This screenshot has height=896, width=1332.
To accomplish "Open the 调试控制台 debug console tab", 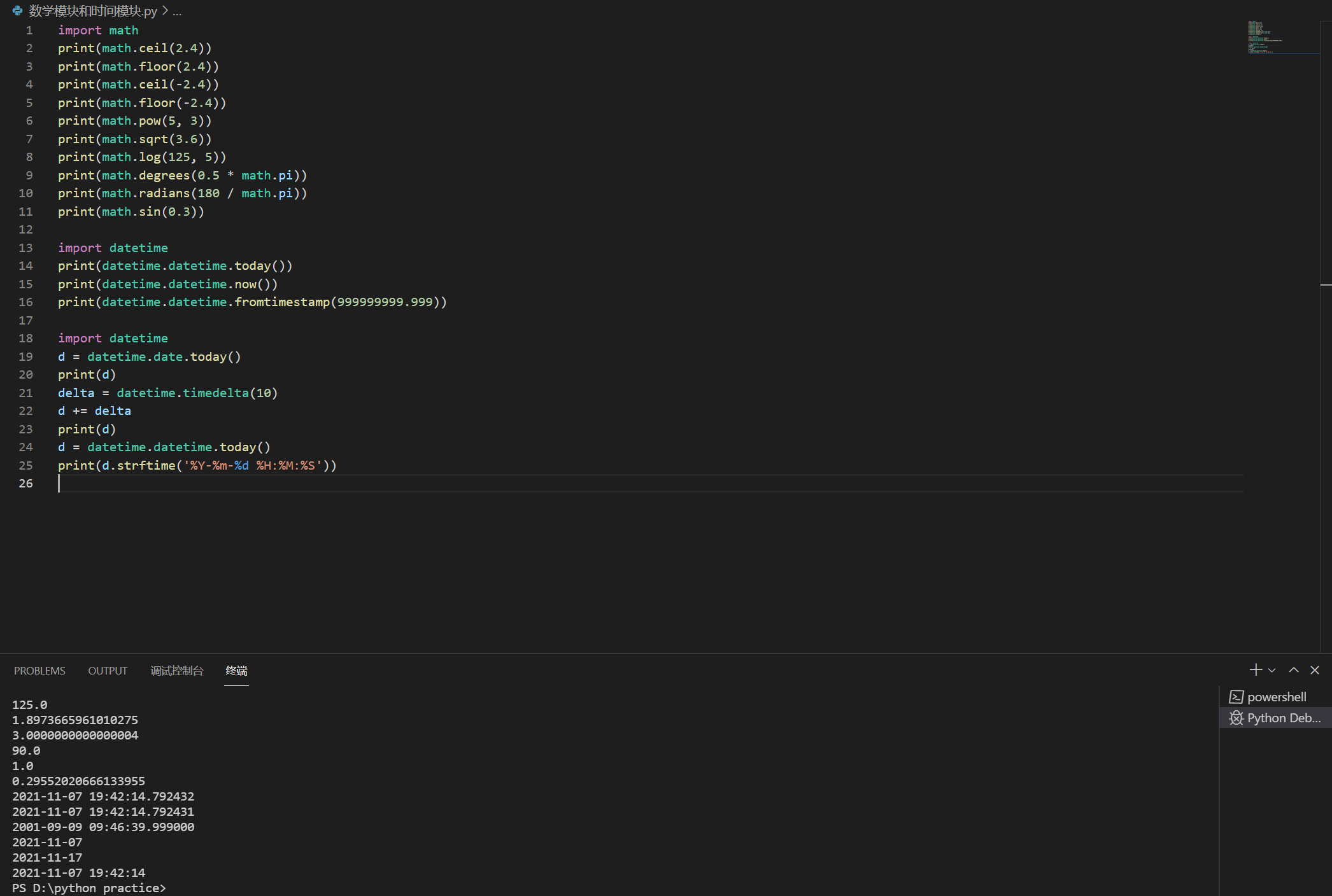I will coord(176,671).
